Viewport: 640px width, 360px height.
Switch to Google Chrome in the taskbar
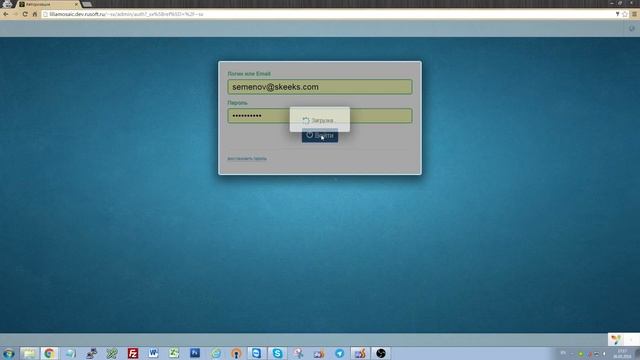point(49,353)
